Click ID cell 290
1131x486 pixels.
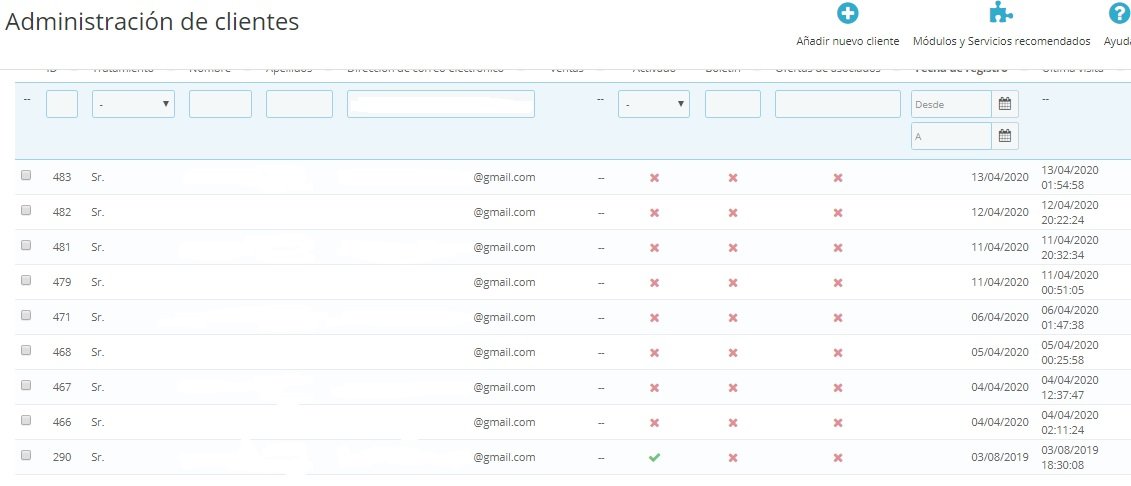click(62, 457)
